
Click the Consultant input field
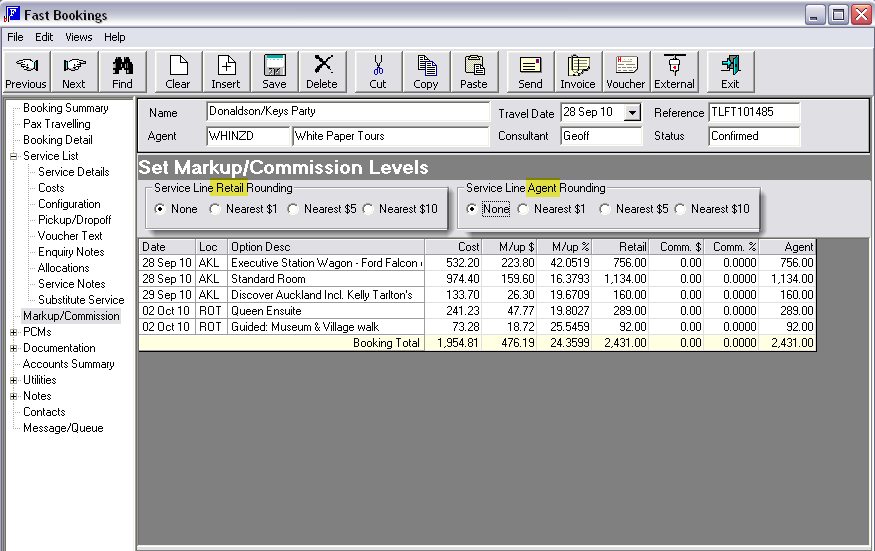coord(600,136)
